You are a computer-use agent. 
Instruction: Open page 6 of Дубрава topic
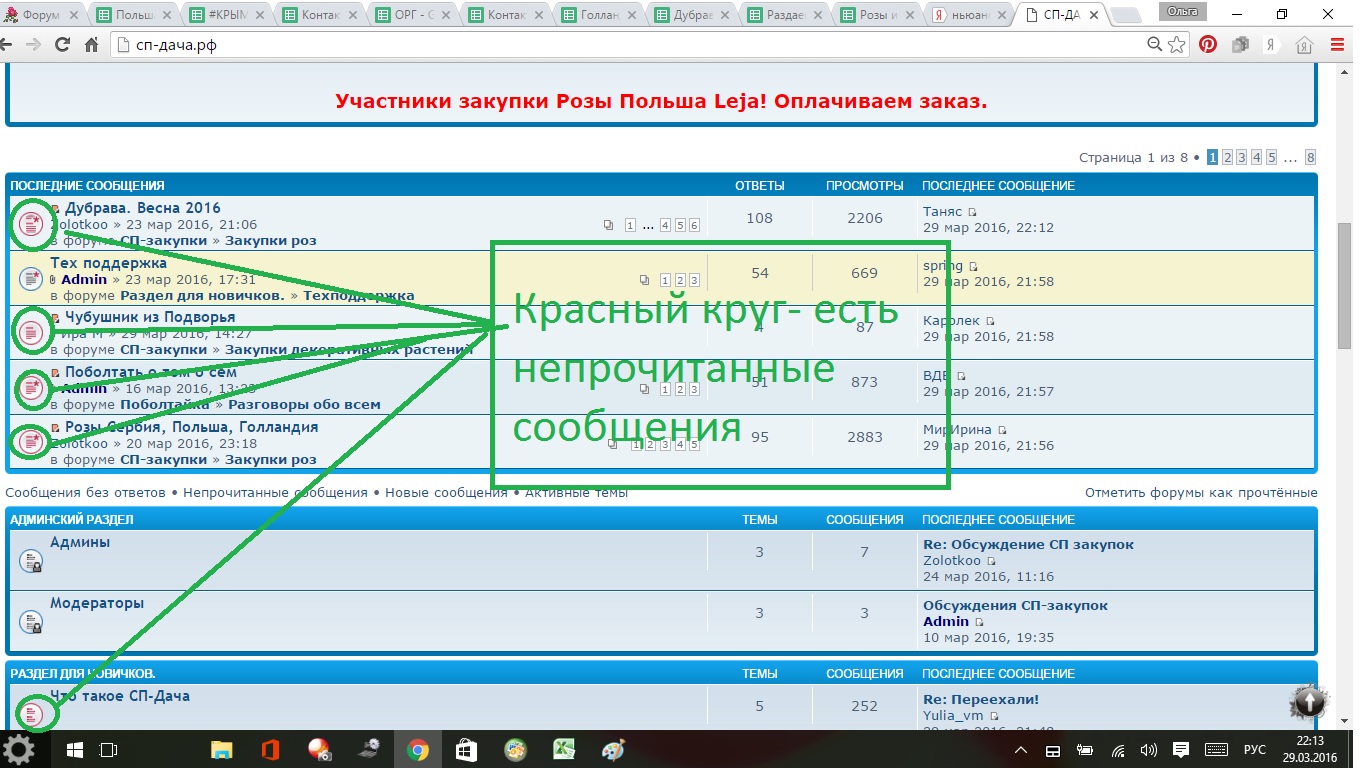694,225
